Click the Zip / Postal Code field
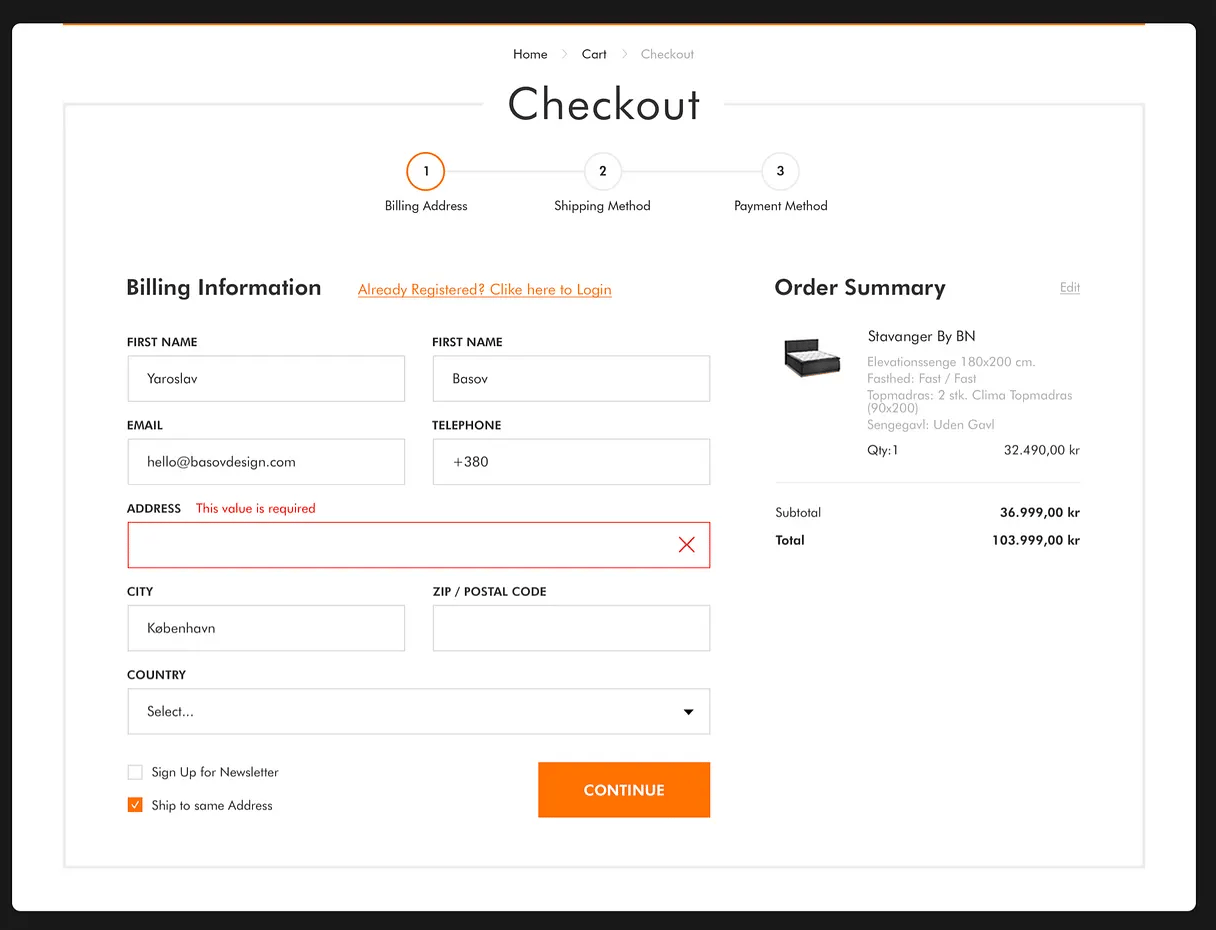Screen dimensions: 1216x930 pos(571,628)
